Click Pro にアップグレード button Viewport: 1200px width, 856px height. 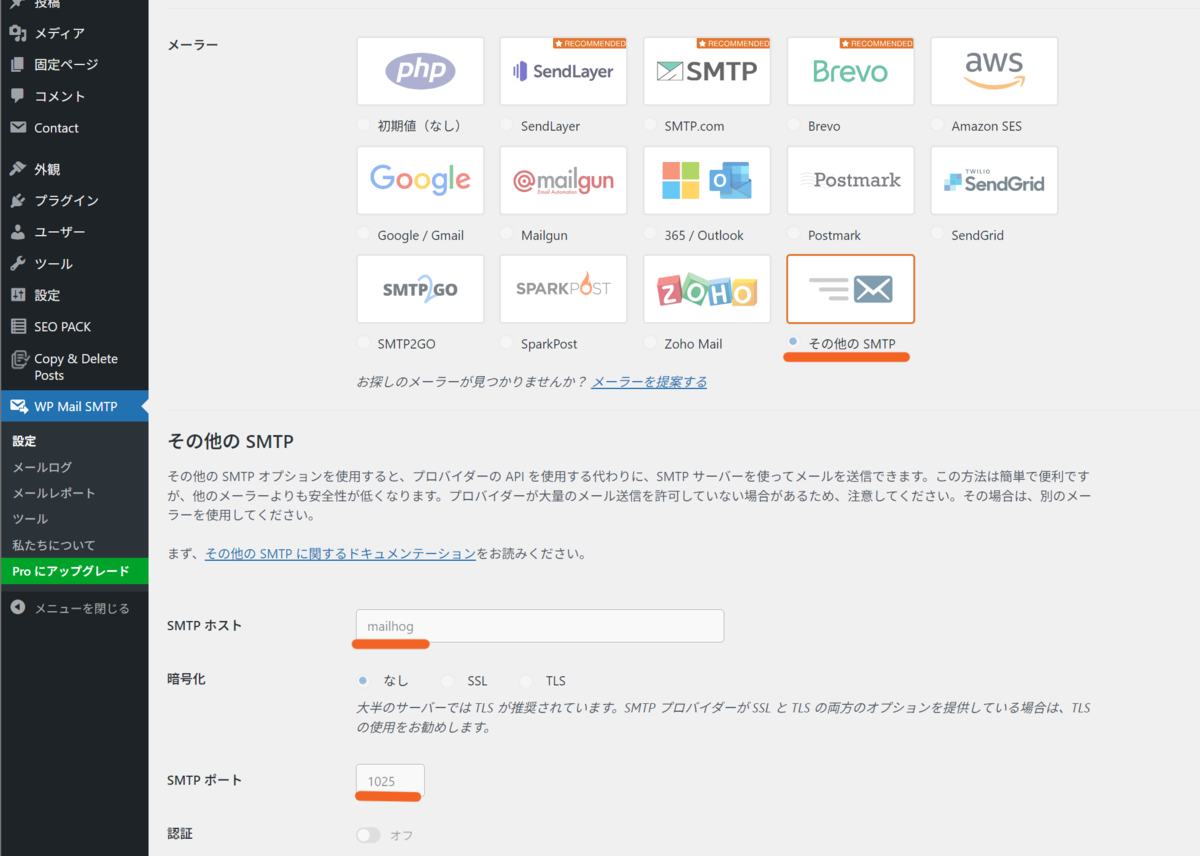74,571
